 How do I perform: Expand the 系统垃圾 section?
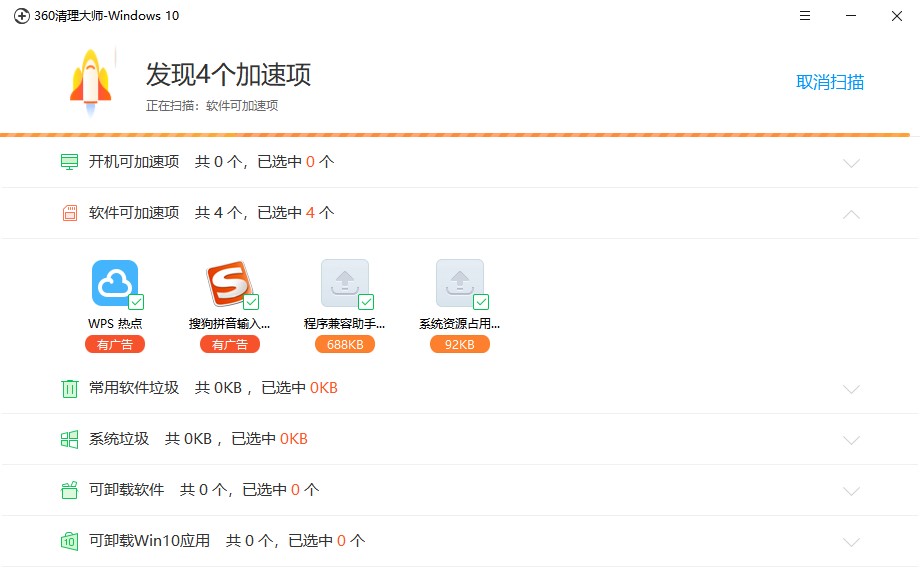tap(851, 438)
